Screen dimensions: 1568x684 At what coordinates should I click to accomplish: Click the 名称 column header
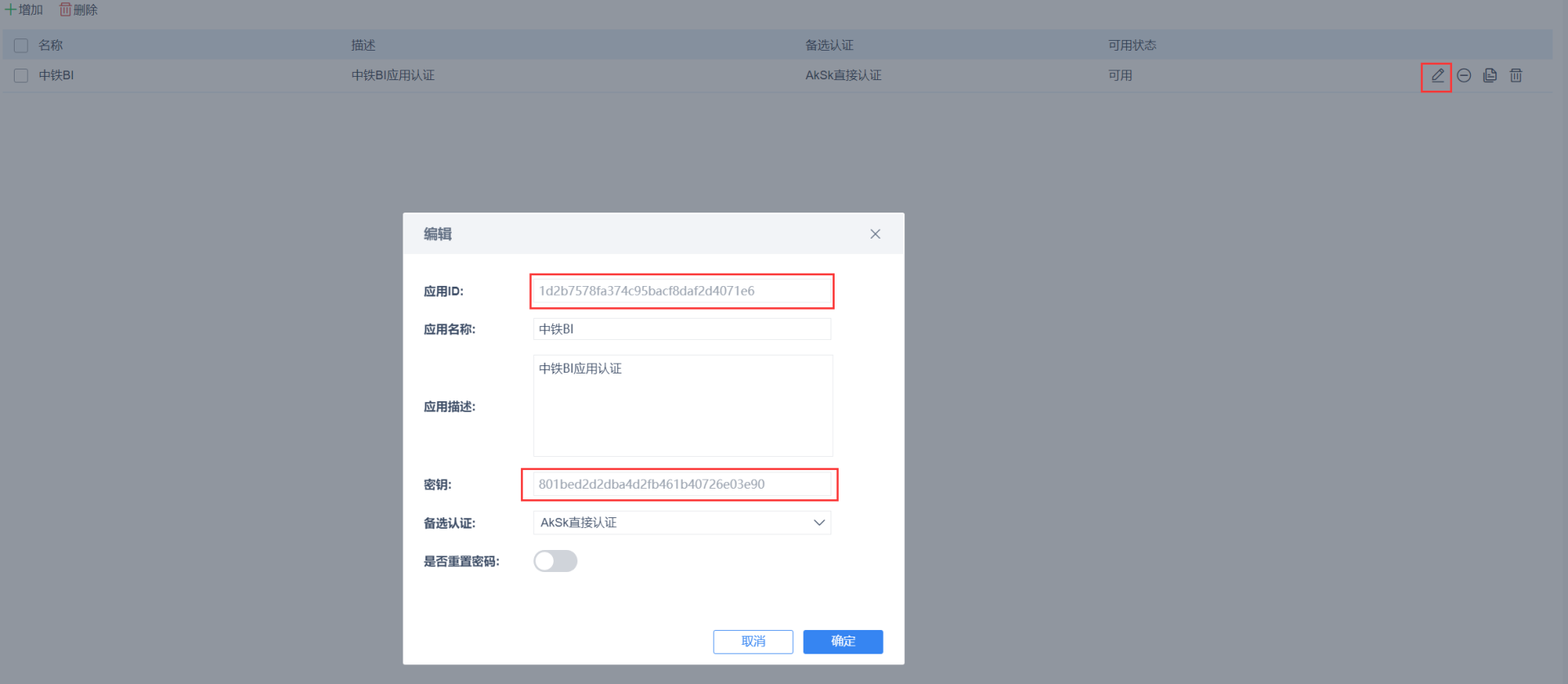[x=51, y=46]
